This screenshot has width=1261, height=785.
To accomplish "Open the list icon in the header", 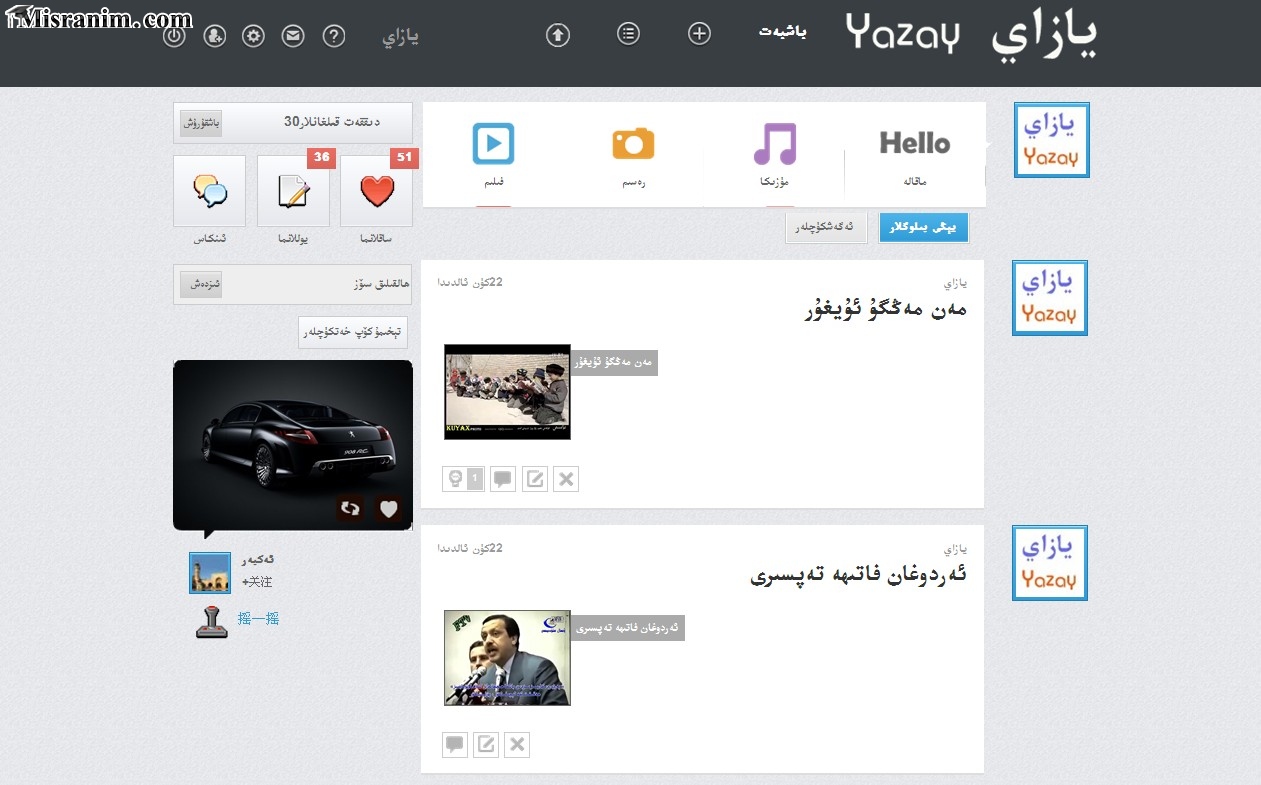I will 628,34.
